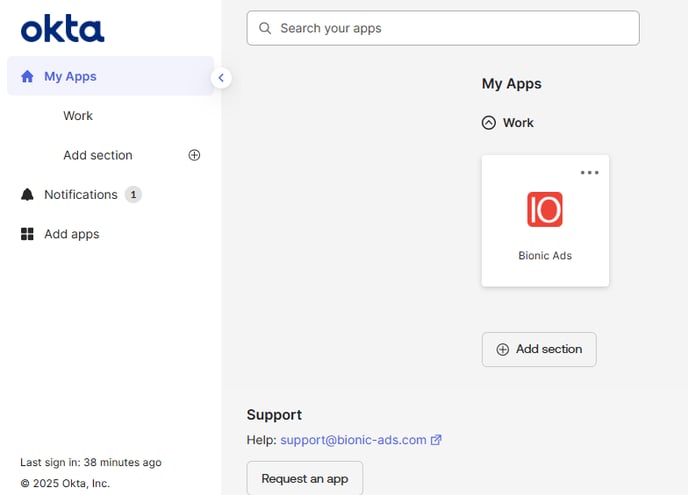Select the Work section in the sidebar
The width and height of the screenshot is (688, 495).
[78, 116]
